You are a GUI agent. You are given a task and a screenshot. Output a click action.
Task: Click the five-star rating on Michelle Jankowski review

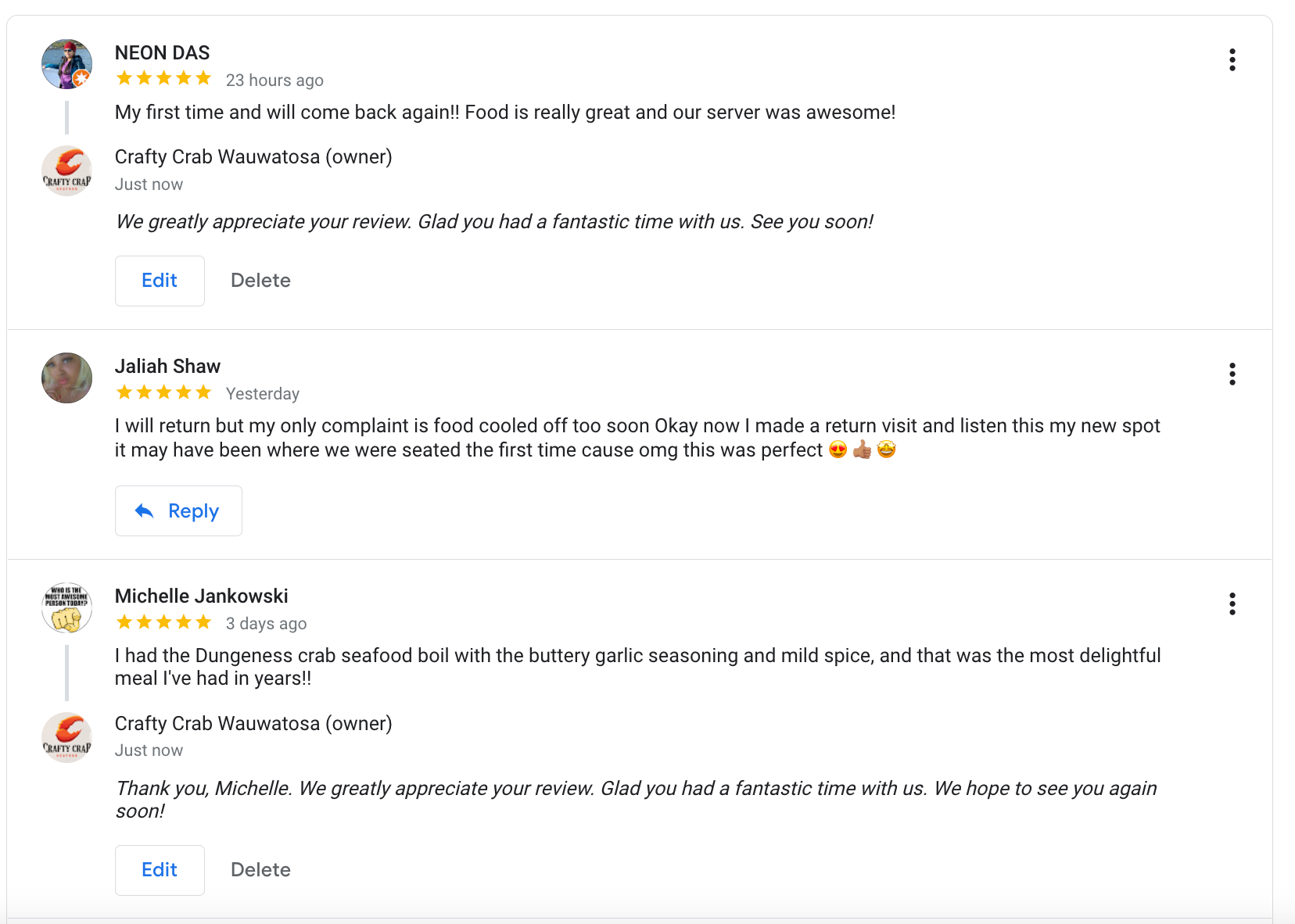(163, 622)
